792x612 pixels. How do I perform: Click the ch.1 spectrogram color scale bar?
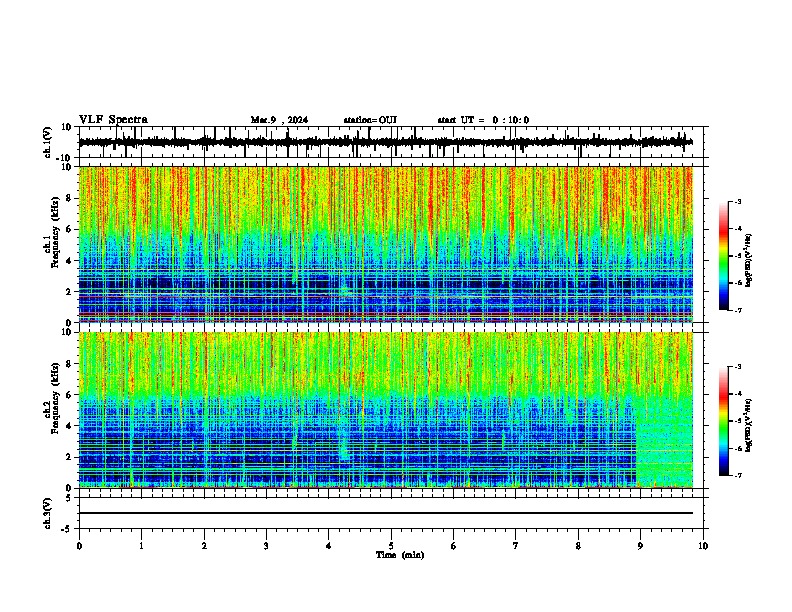(x=723, y=256)
